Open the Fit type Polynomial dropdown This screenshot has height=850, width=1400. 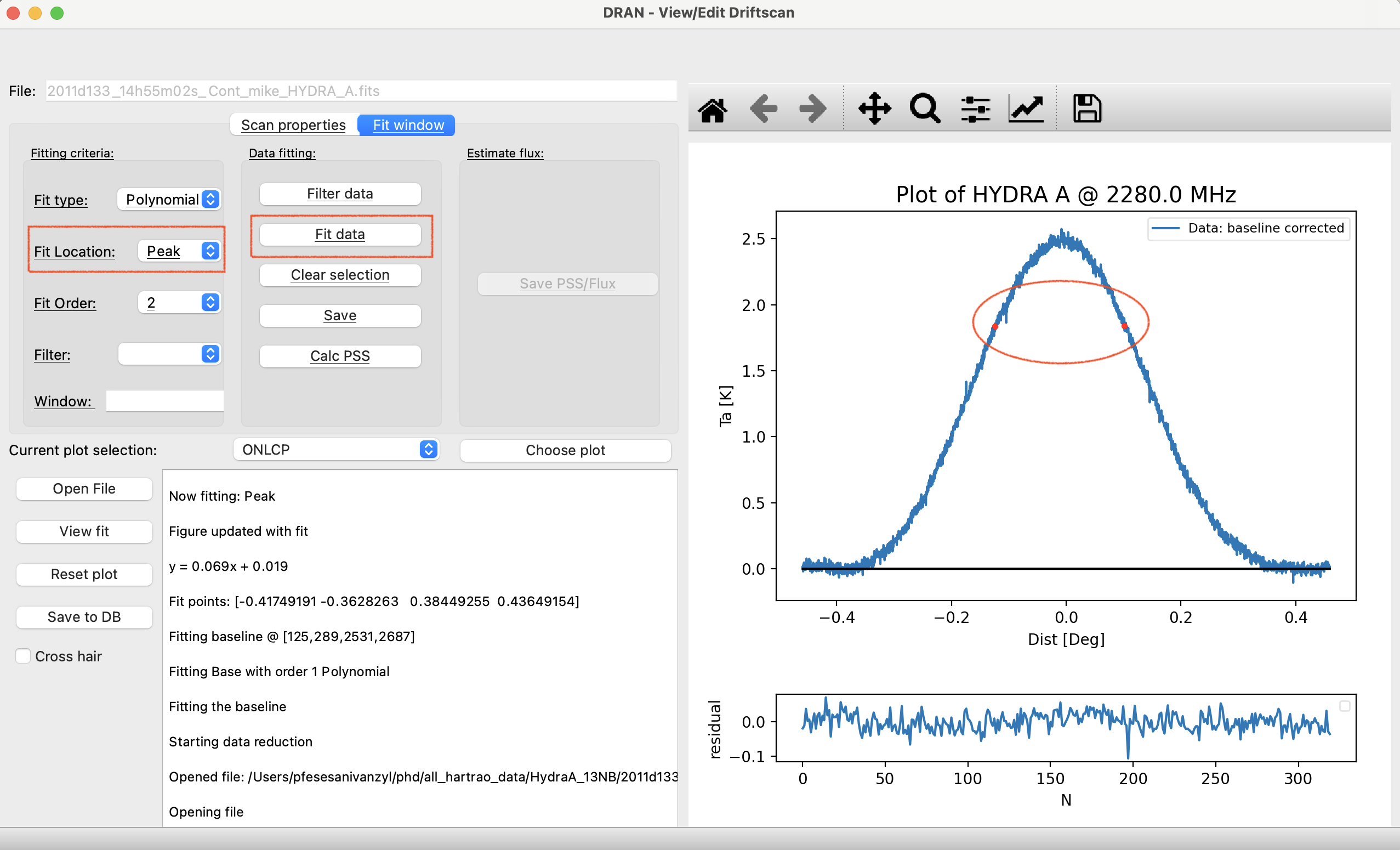coord(169,200)
